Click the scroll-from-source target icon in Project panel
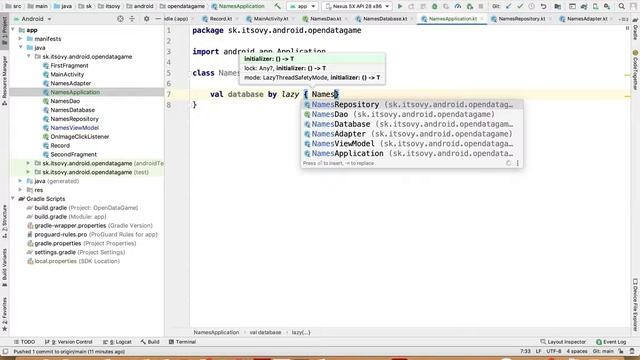Image resolution: width=640 pixels, height=360 pixels. (120, 19)
